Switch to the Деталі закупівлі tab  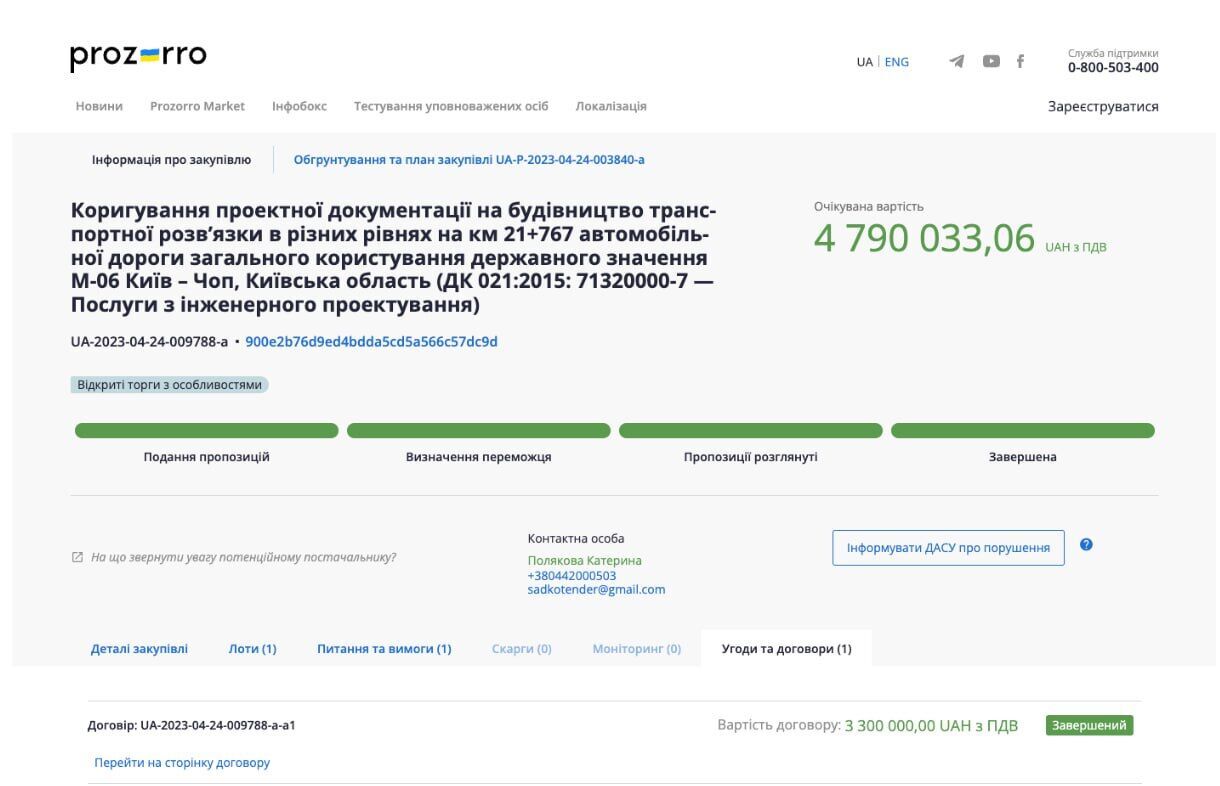pos(139,649)
